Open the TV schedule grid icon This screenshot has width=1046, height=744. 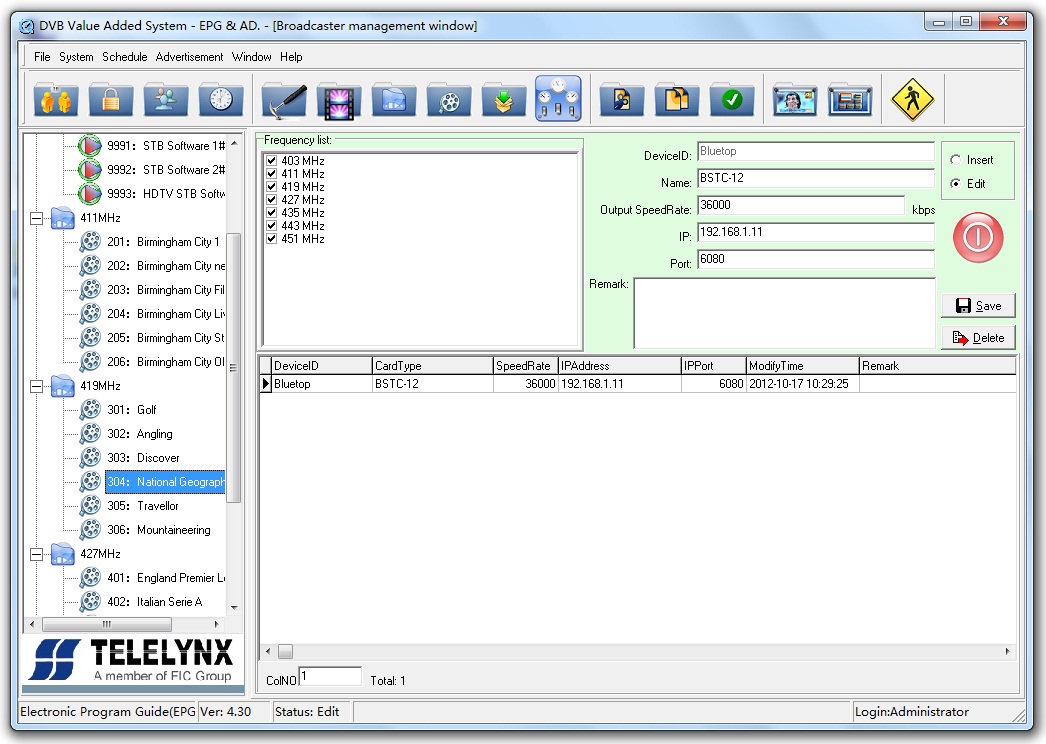850,100
